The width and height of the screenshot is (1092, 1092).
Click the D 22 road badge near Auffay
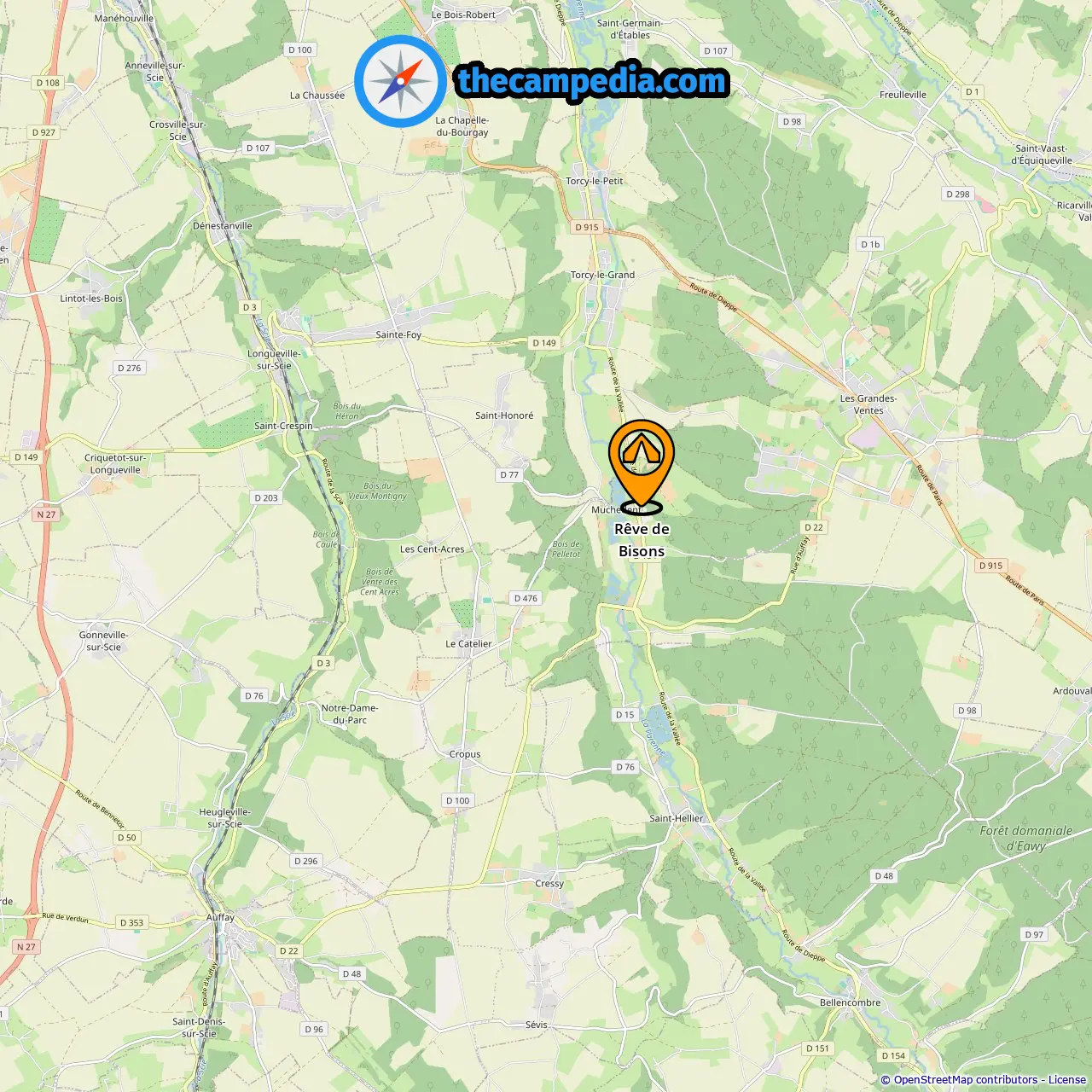(x=289, y=950)
